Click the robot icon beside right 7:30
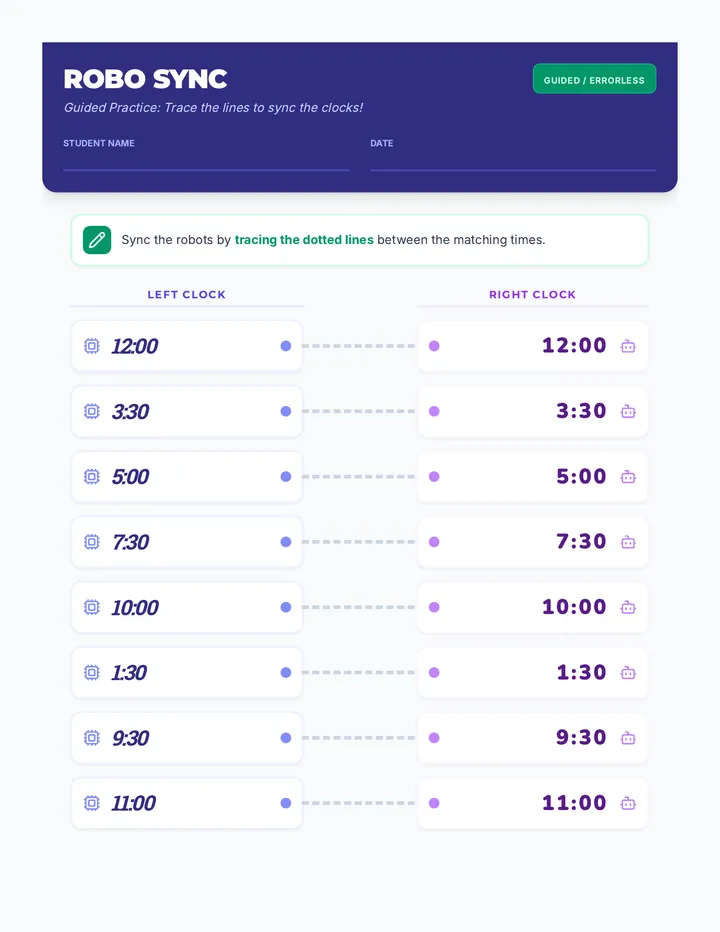Image resolution: width=720 pixels, height=932 pixels. point(628,542)
